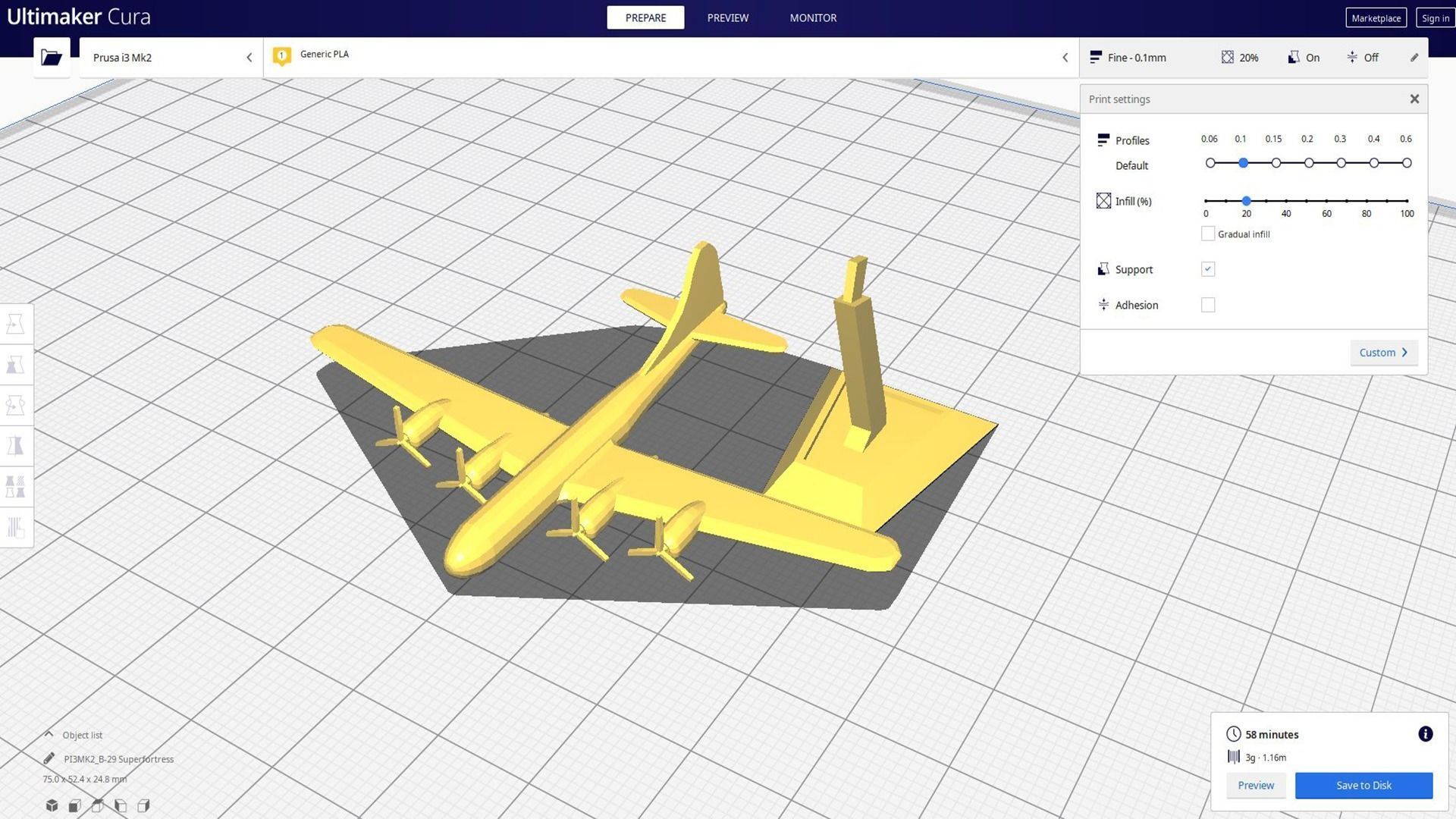Click the print info circle icon
Viewport: 1456px width, 819px height.
(1425, 734)
